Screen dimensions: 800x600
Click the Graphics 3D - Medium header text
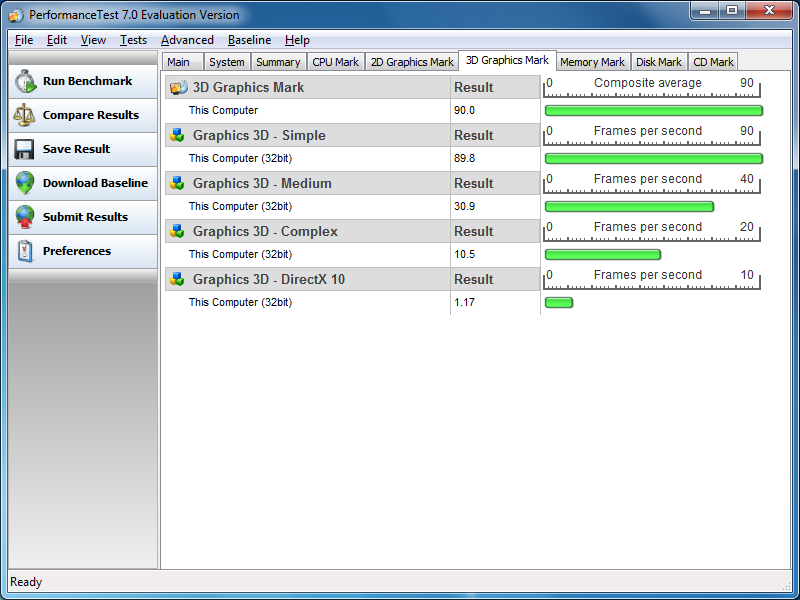pyautogui.click(x=262, y=184)
